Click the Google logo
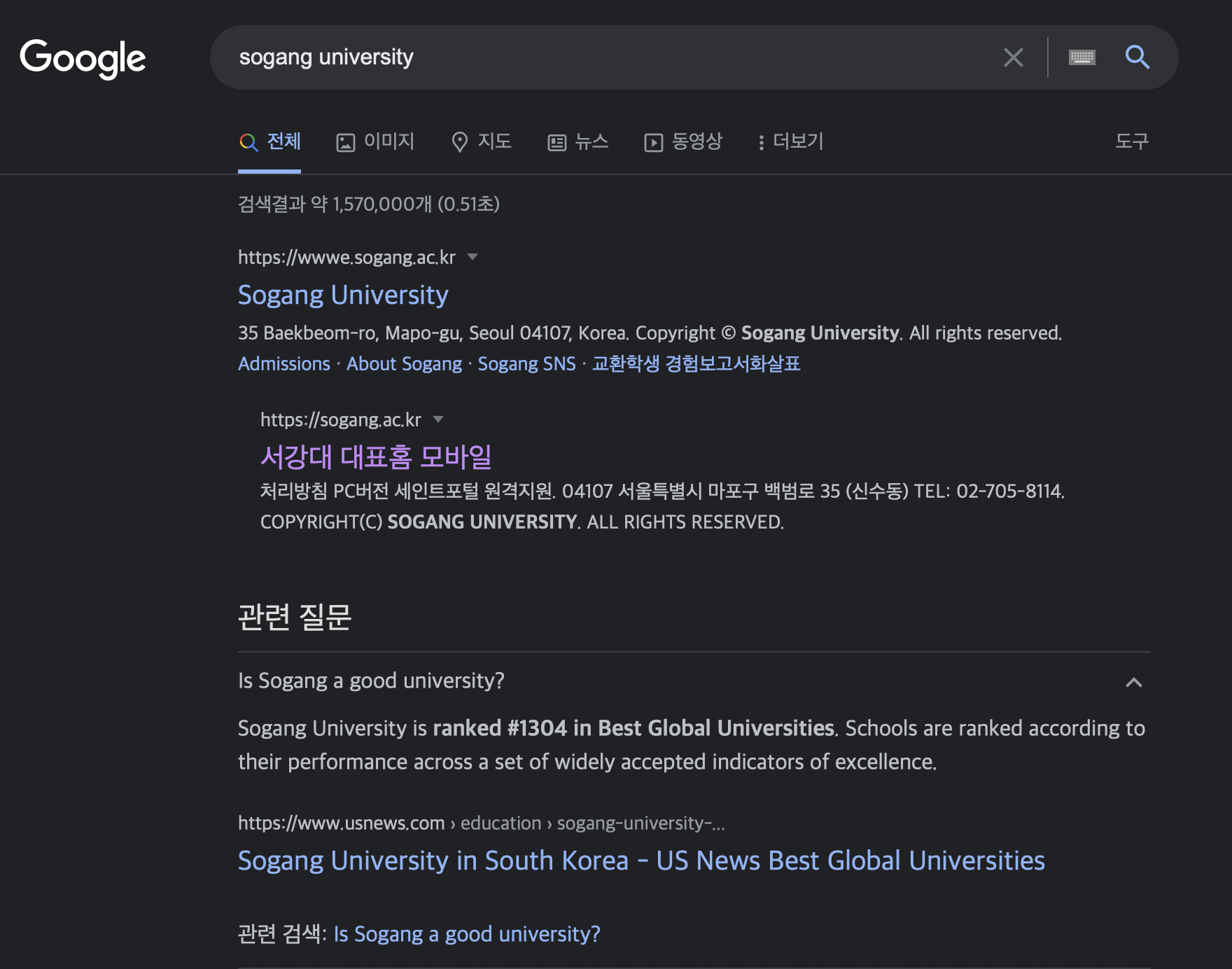The width and height of the screenshot is (1232, 969). click(83, 58)
